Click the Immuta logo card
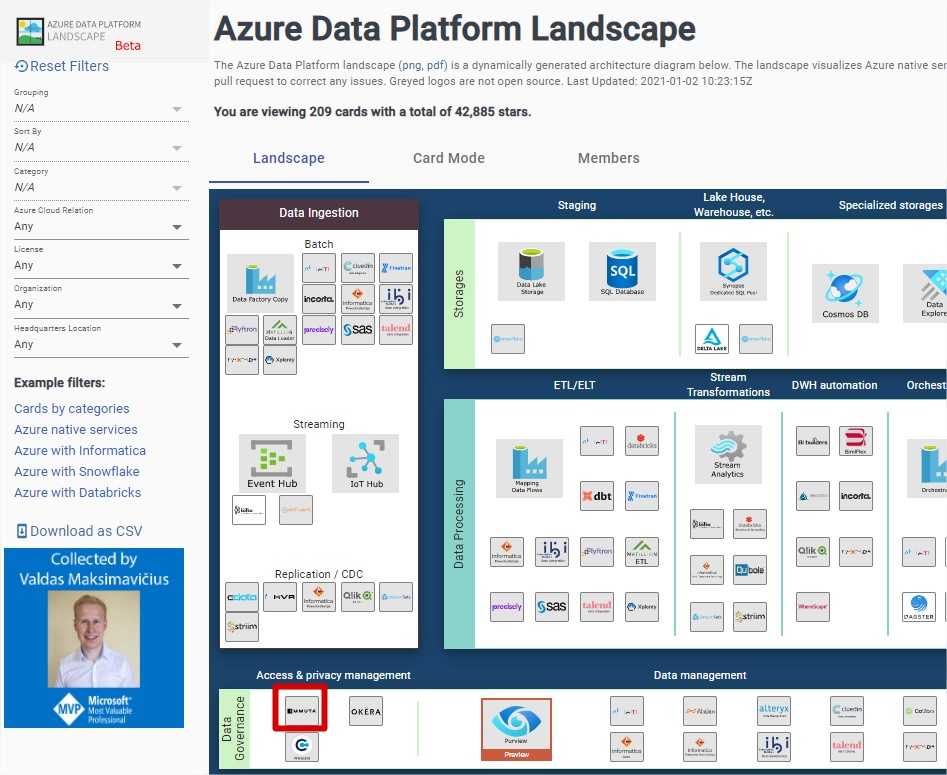 pyautogui.click(x=301, y=711)
